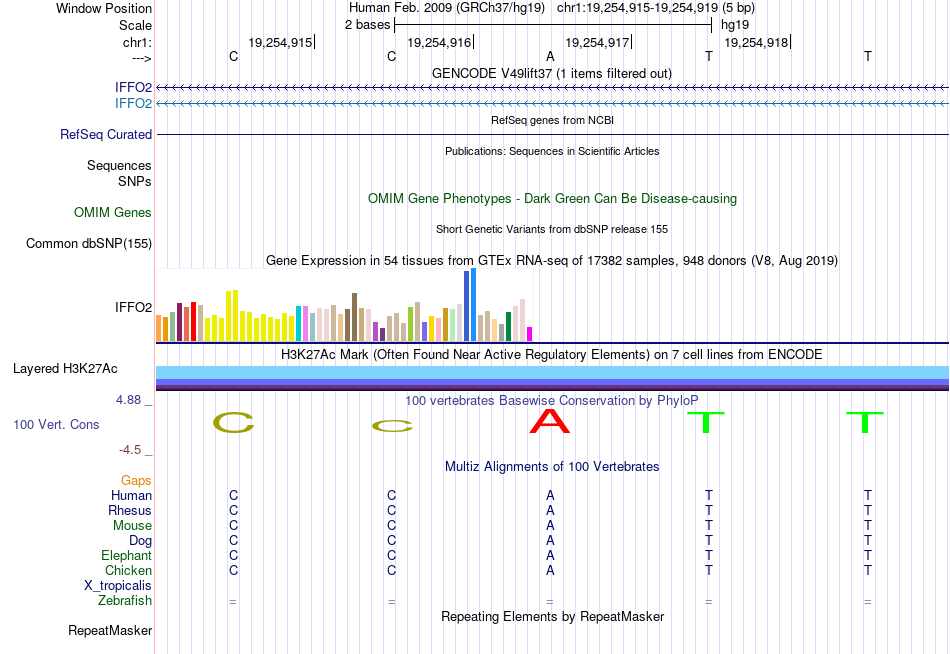Click the Window Position track label
Image resolution: width=950 pixels, height=654 pixels.
(x=104, y=8)
